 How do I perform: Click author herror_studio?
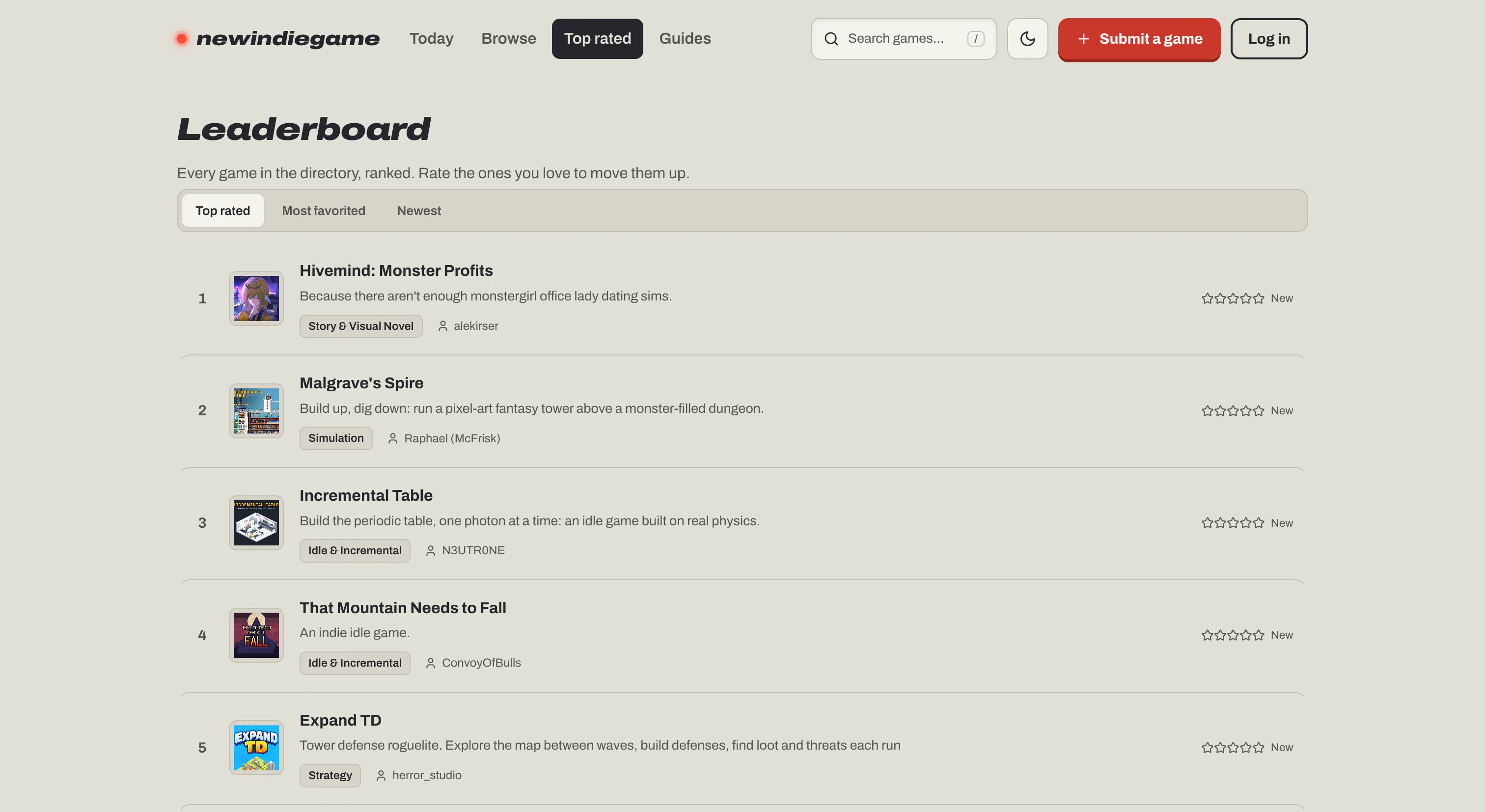pos(427,775)
